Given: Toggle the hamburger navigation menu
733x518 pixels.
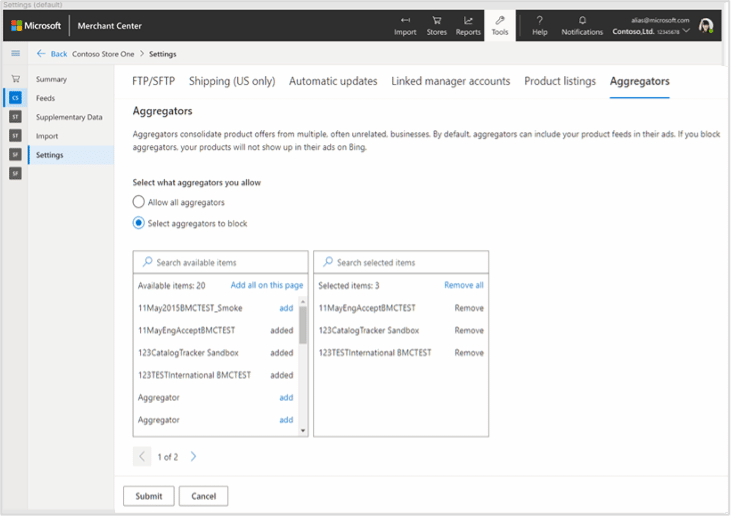Looking at the screenshot, I should coord(15,53).
